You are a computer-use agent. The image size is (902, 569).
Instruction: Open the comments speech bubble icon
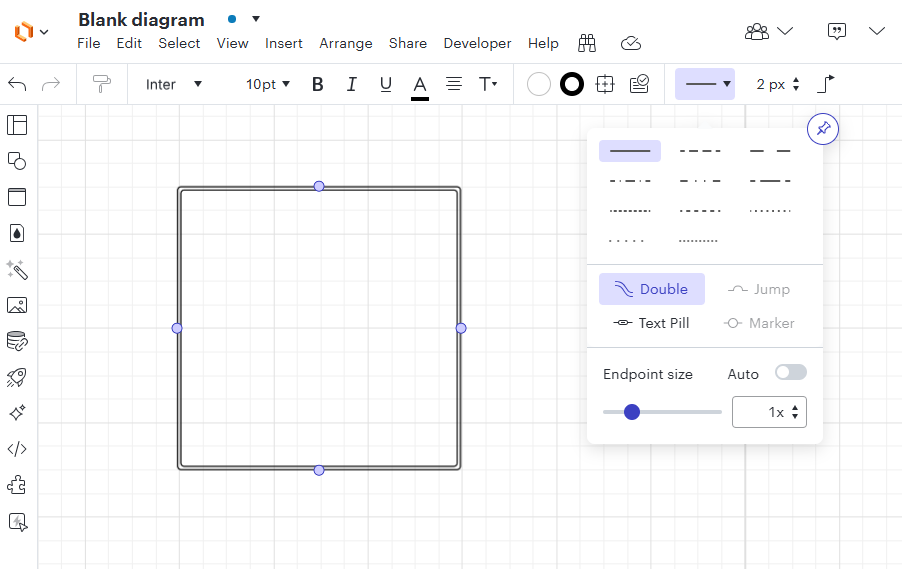coord(836,31)
